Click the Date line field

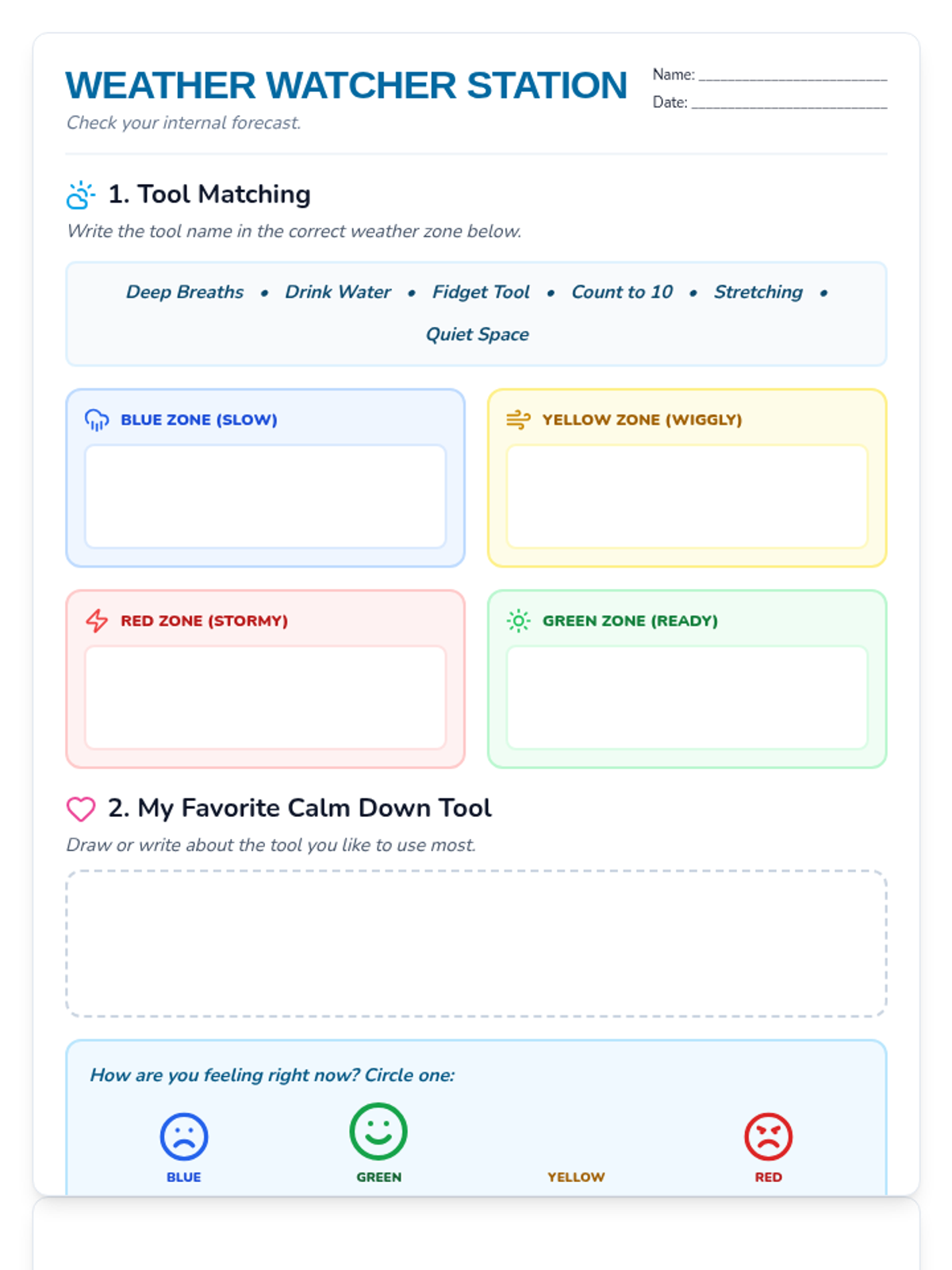click(789, 102)
